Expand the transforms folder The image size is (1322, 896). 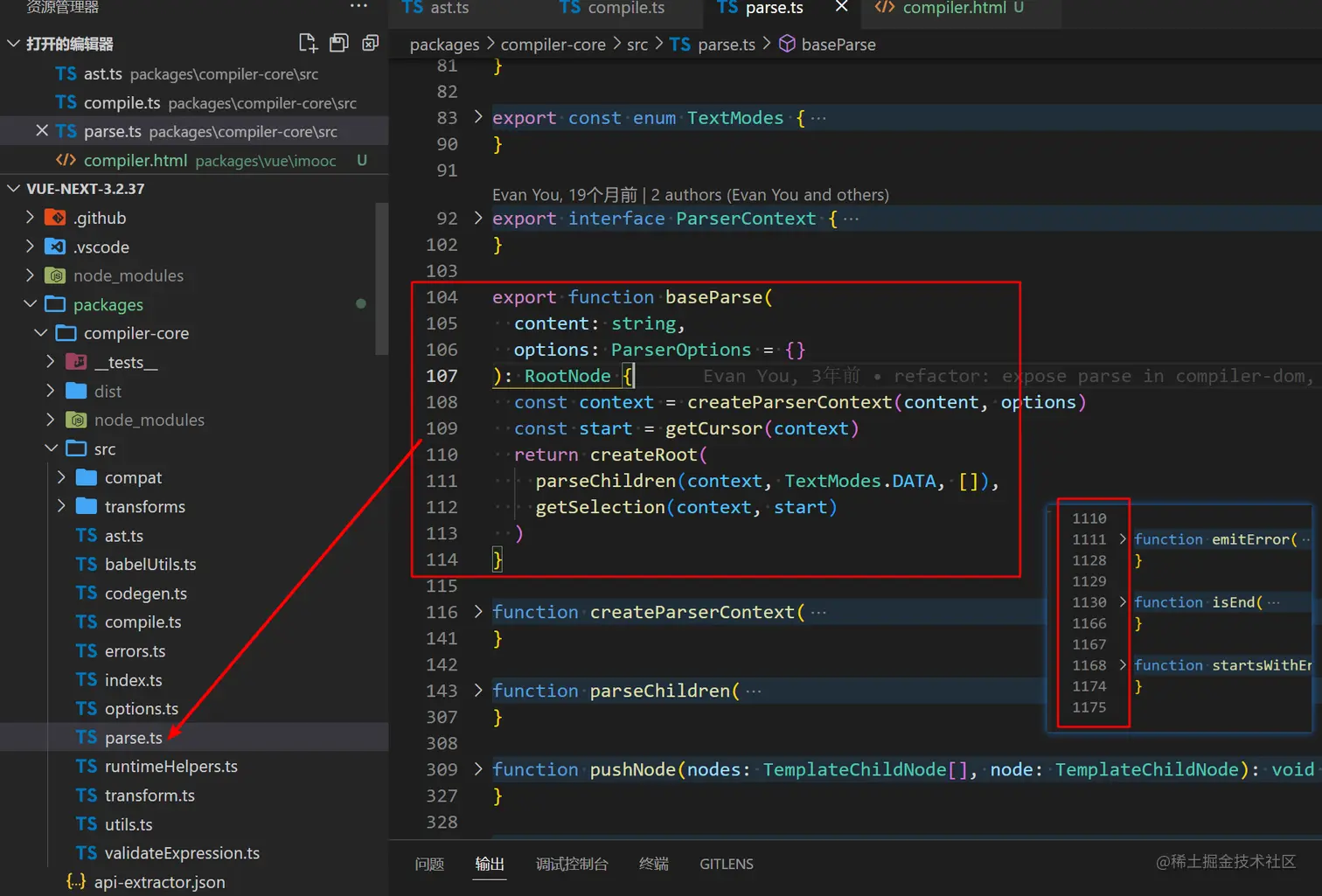click(x=61, y=506)
